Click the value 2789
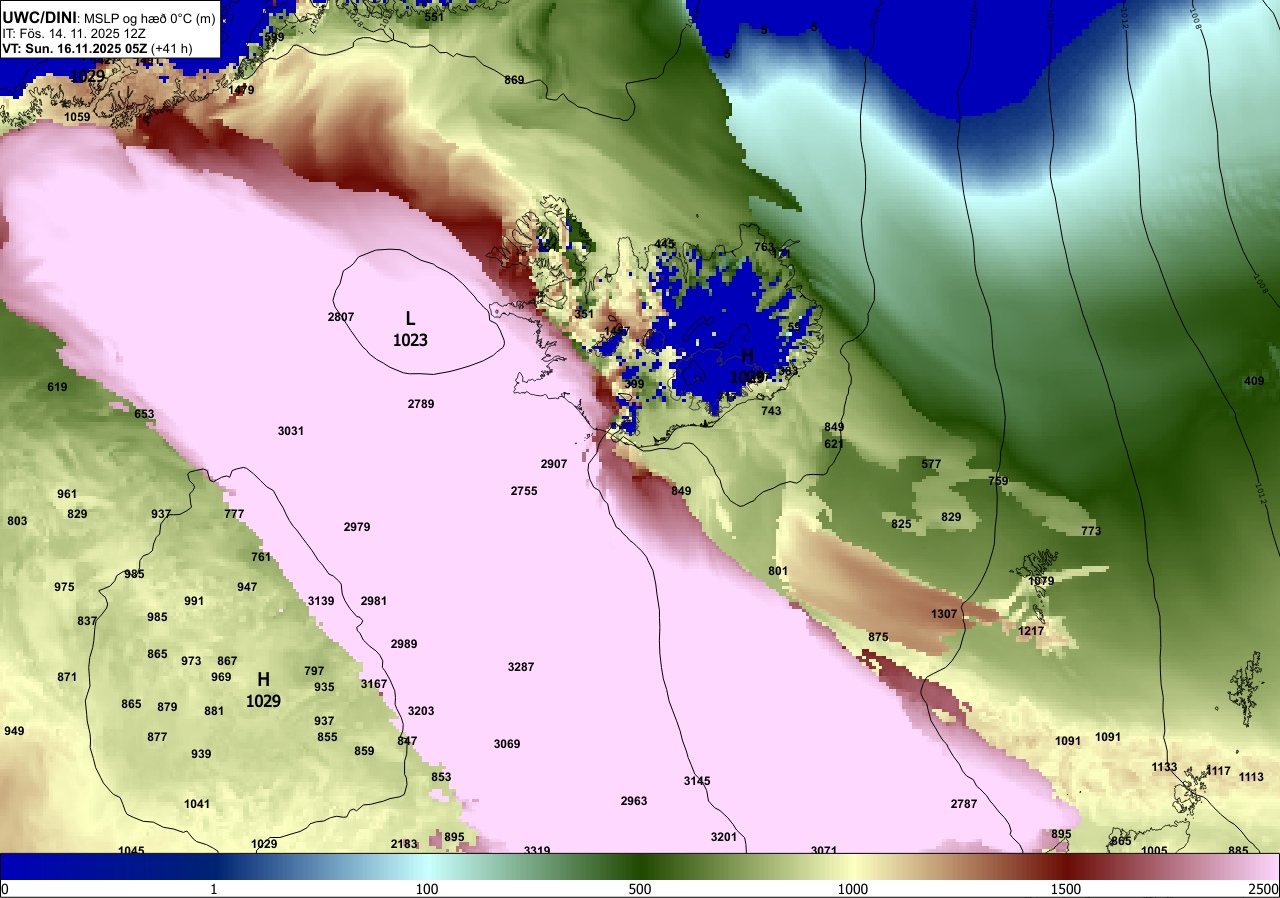Viewport: 1280px width, 898px height. point(421,404)
